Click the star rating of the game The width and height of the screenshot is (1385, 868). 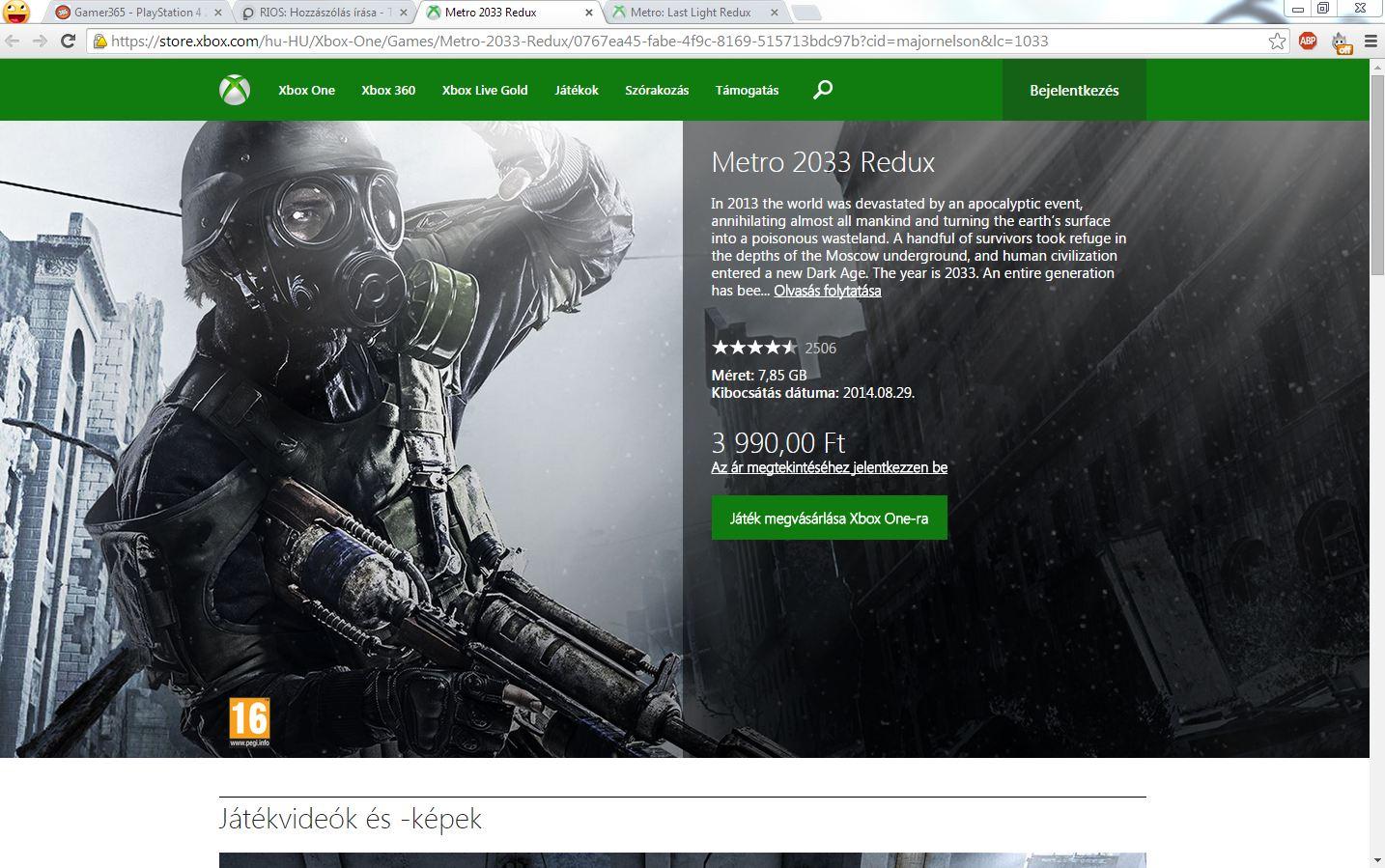click(x=754, y=348)
